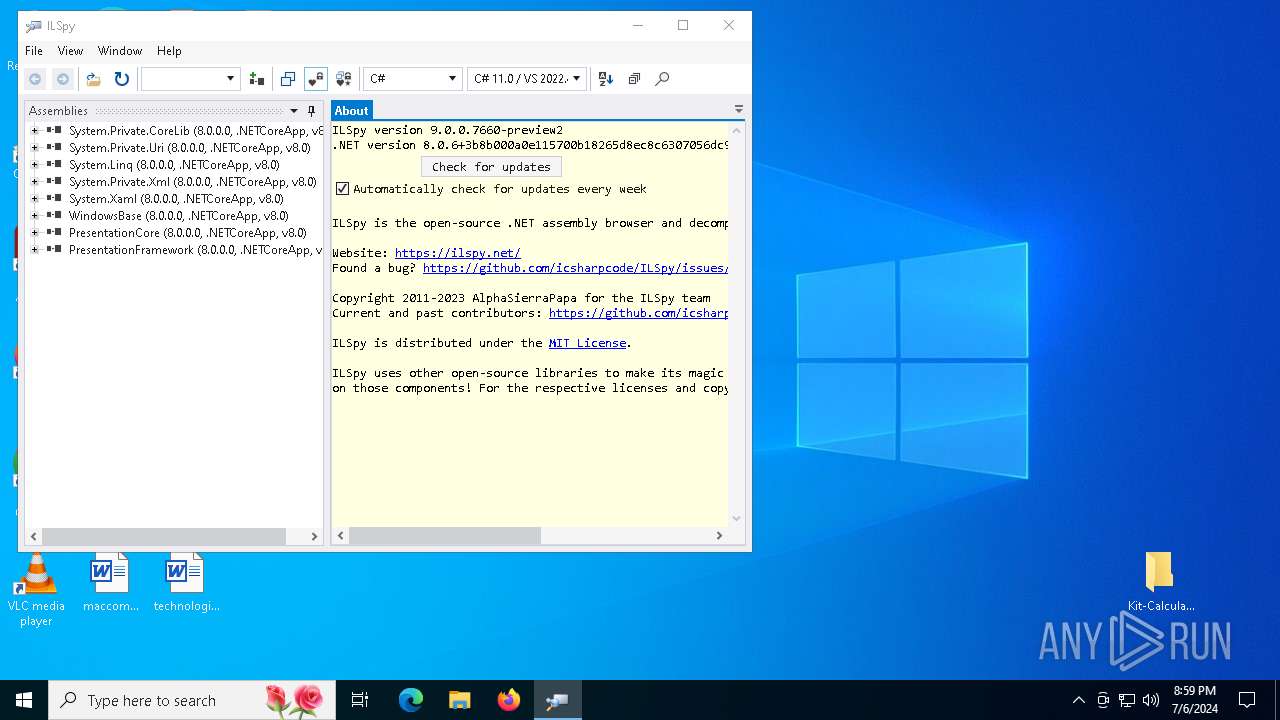
Task: Open the https://ilspy.net/ website link
Action: coord(457,253)
